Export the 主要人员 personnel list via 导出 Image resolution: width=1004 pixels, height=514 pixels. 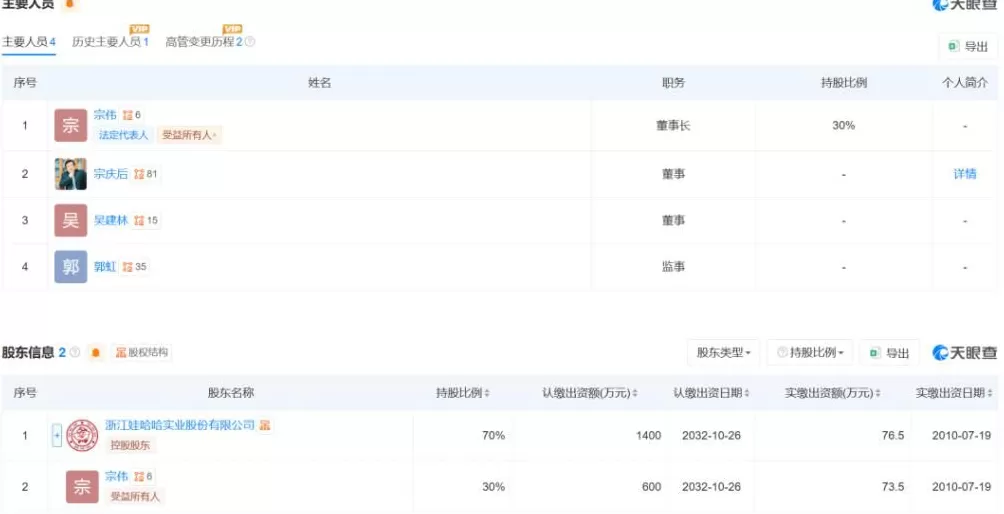(967, 46)
